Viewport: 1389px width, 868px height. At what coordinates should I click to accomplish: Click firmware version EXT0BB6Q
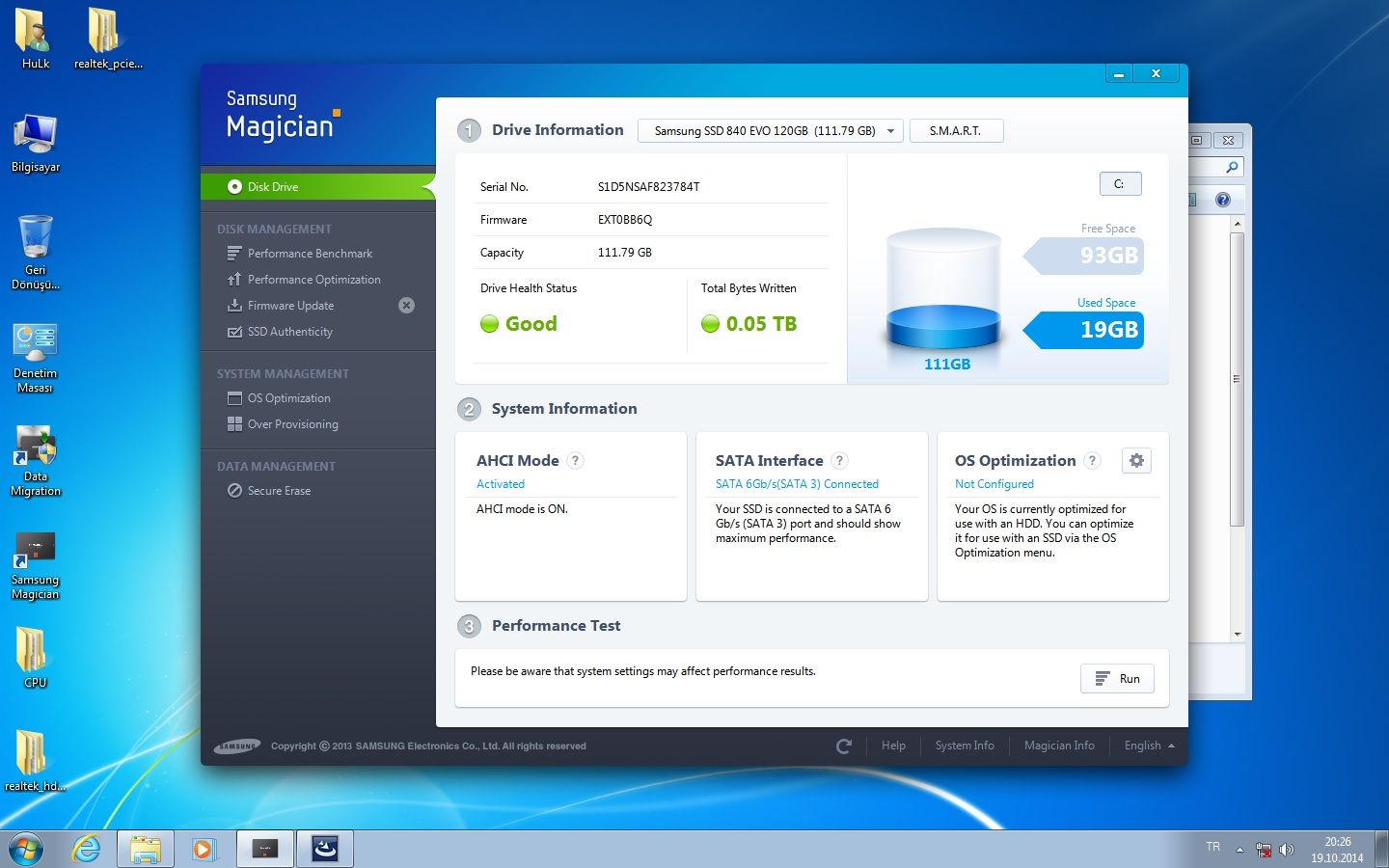(625, 220)
